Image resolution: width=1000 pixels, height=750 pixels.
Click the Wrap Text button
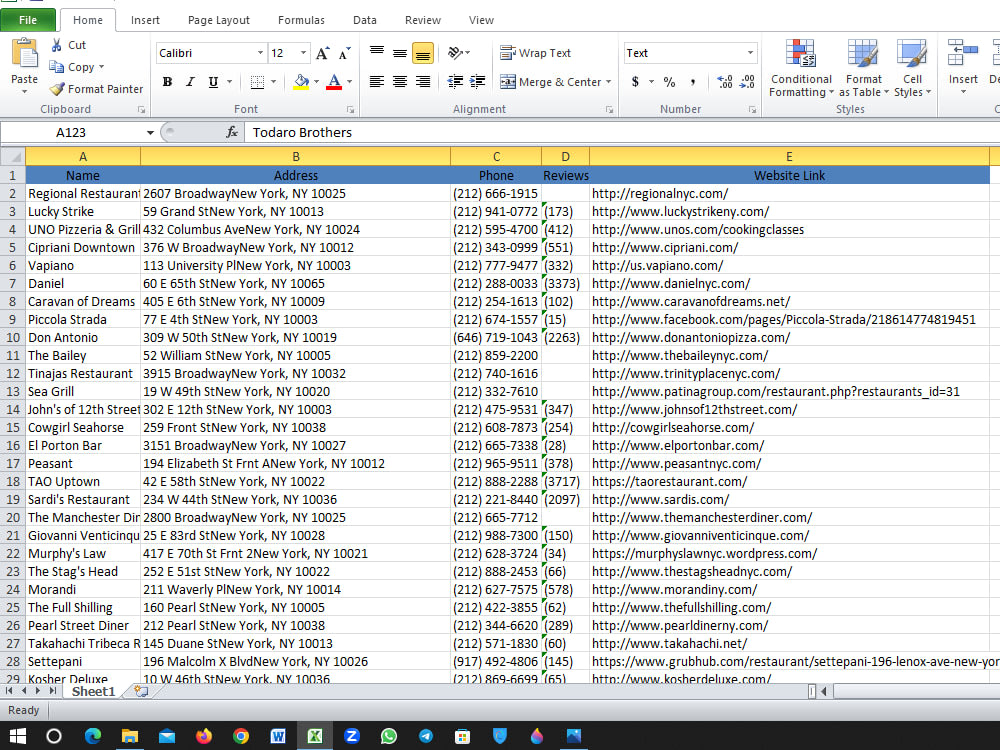[535, 53]
